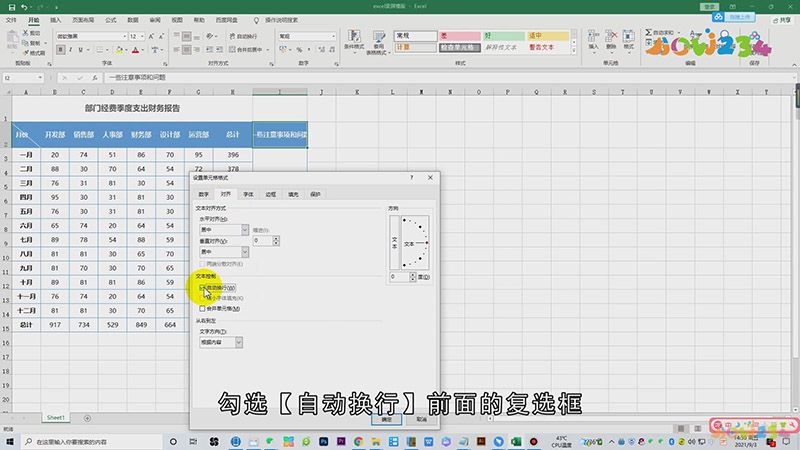Click Wrap Text button in ribbon
Screen dimensions: 800x450
(x=243, y=36)
